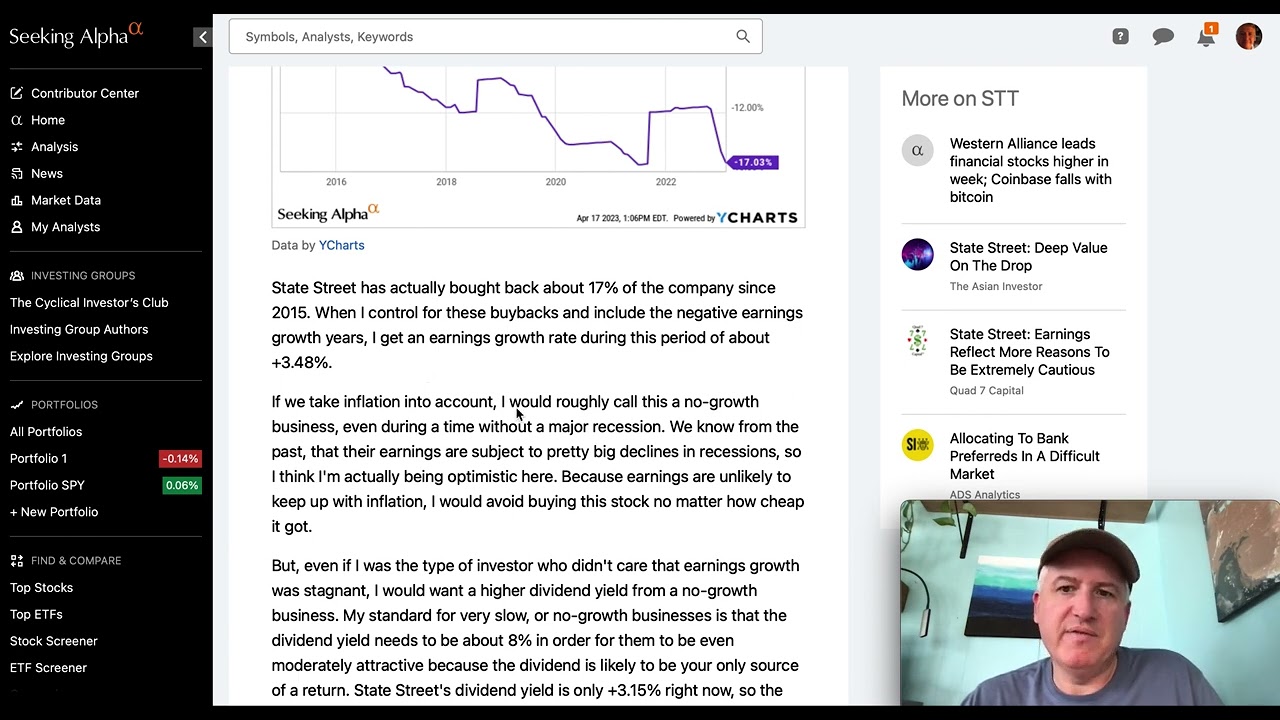Image resolution: width=1280 pixels, height=720 pixels.
Task: Open Explore Investing Groups
Action: [x=81, y=356]
